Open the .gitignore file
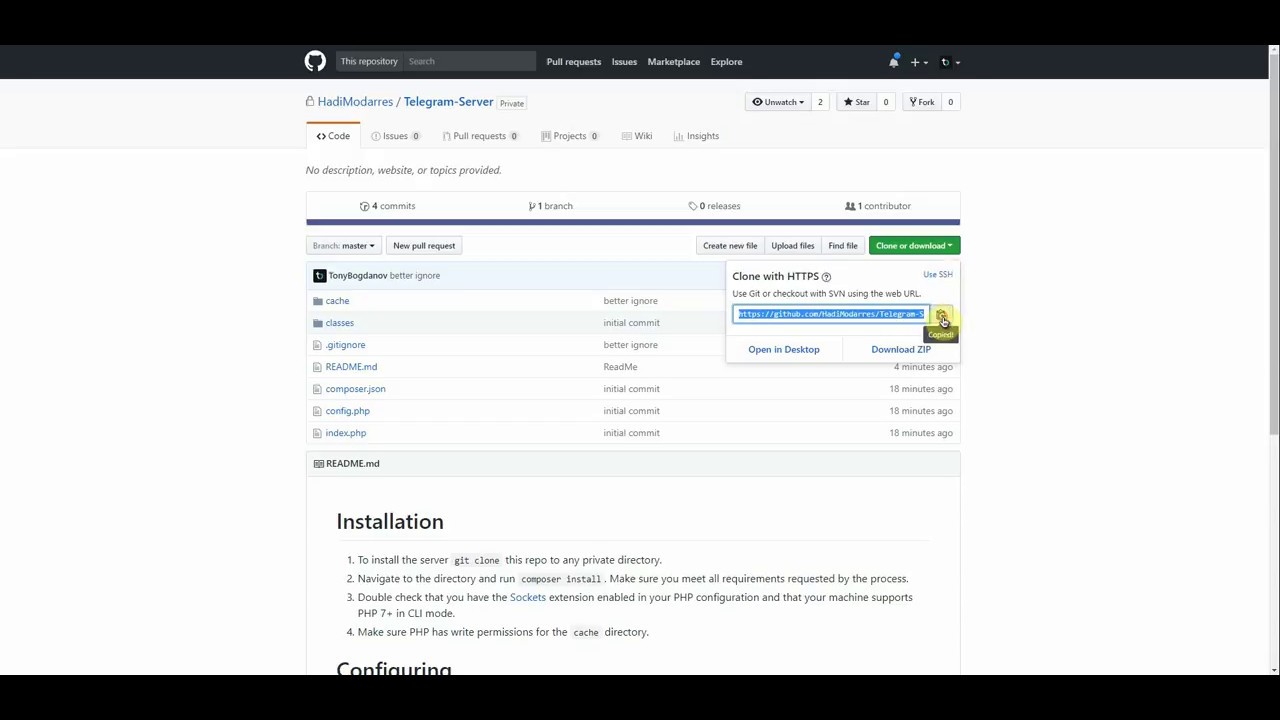The width and height of the screenshot is (1280, 720). 345,345
